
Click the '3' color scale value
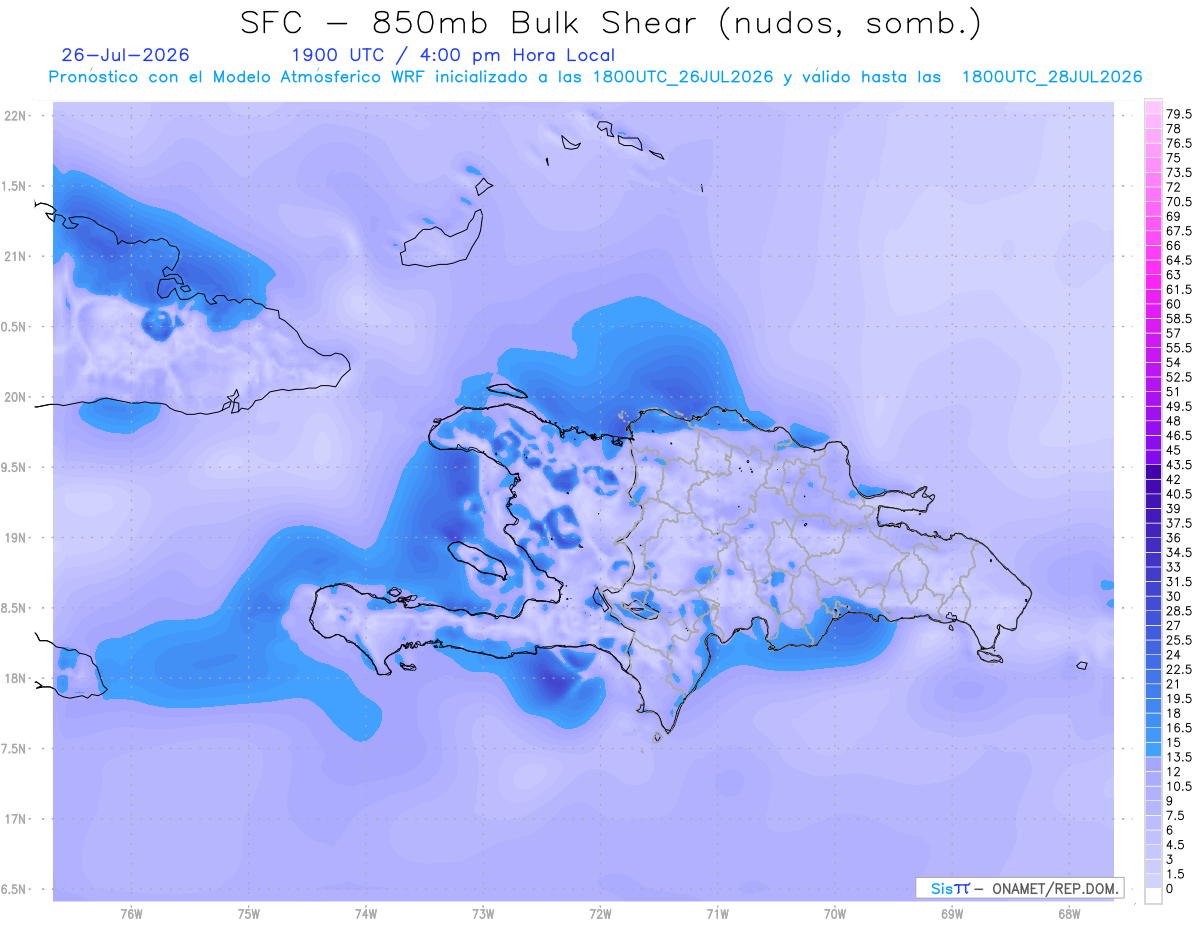click(x=1170, y=859)
